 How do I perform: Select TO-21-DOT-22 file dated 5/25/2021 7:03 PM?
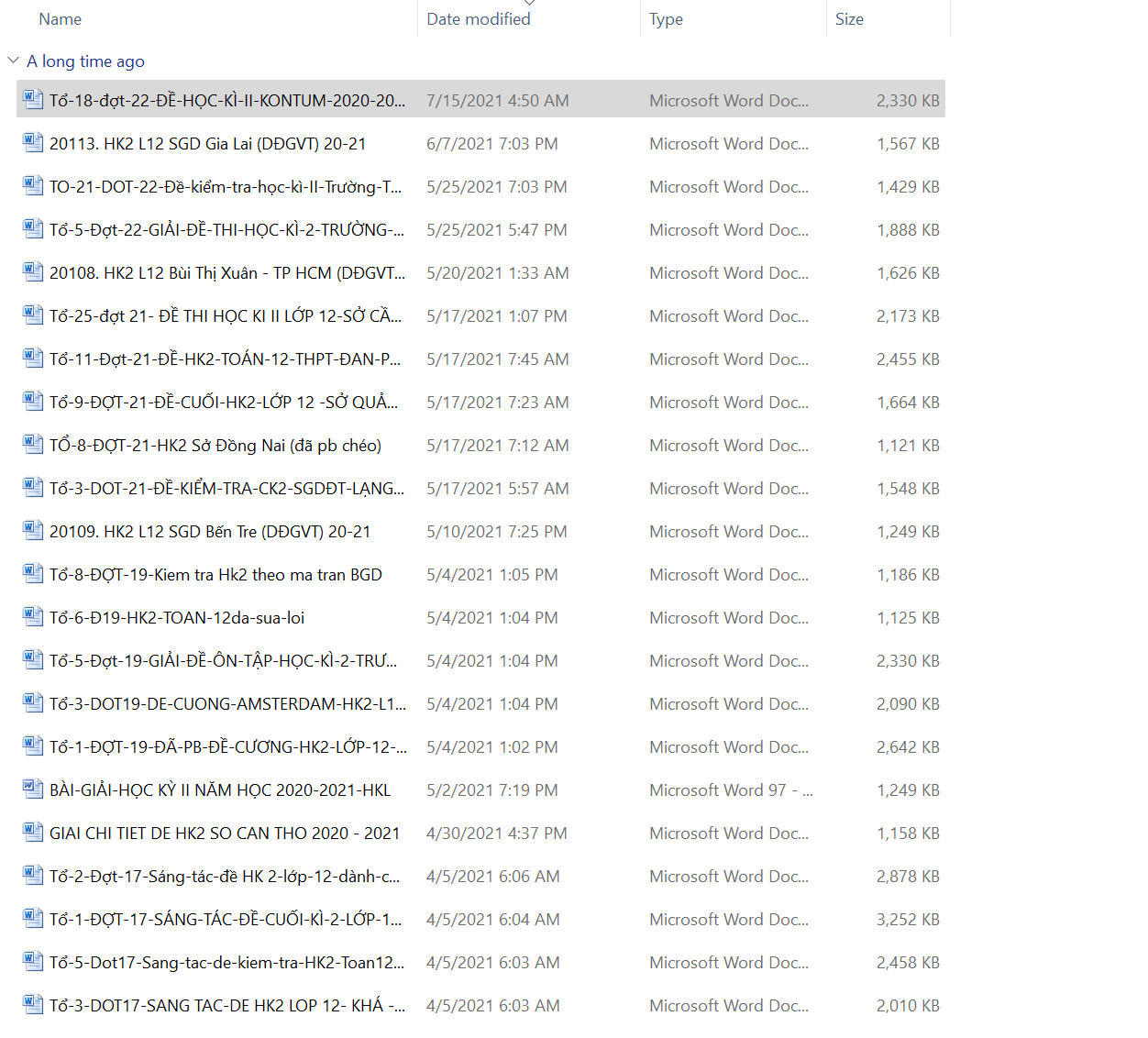tap(226, 187)
